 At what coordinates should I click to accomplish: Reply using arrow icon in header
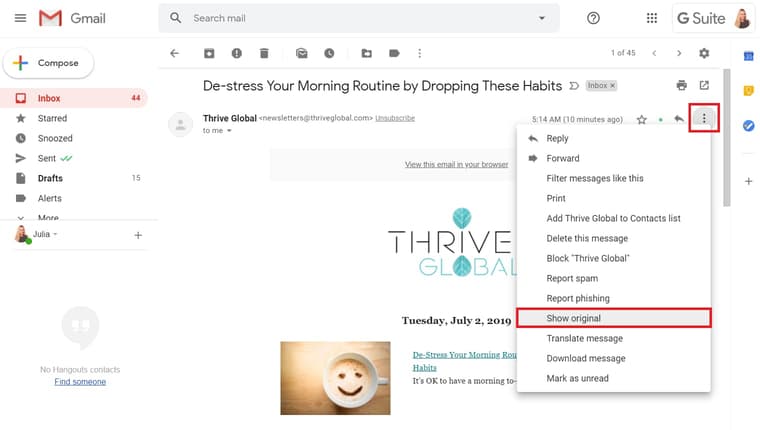(x=679, y=119)
